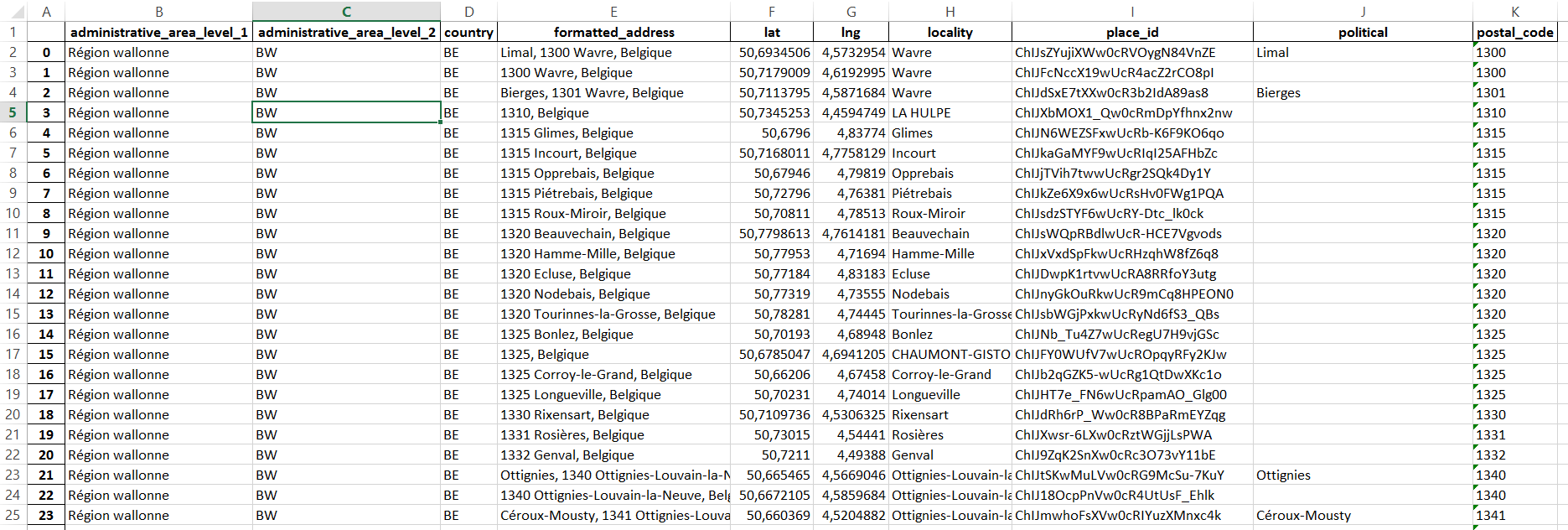This screenshot has height=530, width=1568.
Task: Select column F by its header letter
Action: (x=771, y=12)
